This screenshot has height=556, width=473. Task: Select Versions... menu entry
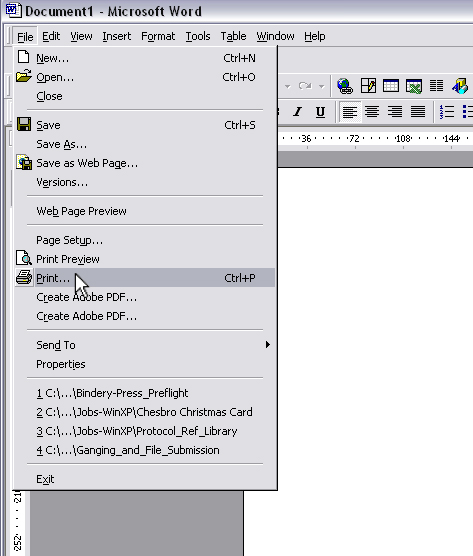click(145, 182)
